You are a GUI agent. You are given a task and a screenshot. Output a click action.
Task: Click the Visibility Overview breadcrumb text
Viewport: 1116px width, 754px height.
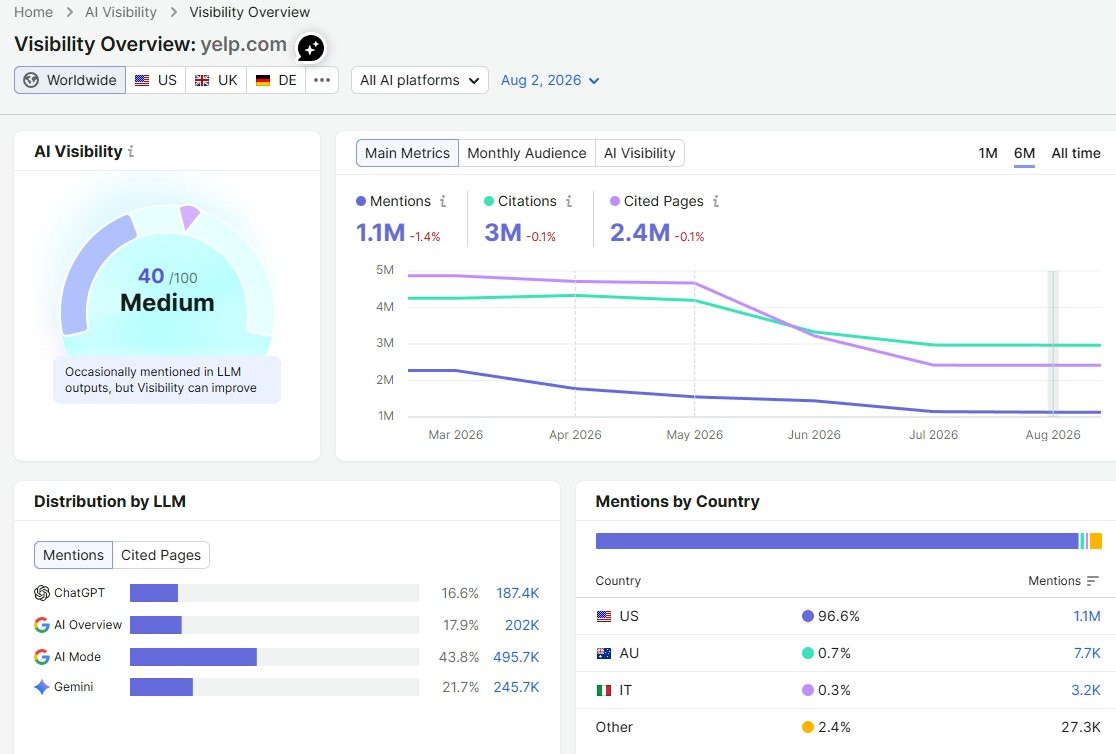point(249,13)
